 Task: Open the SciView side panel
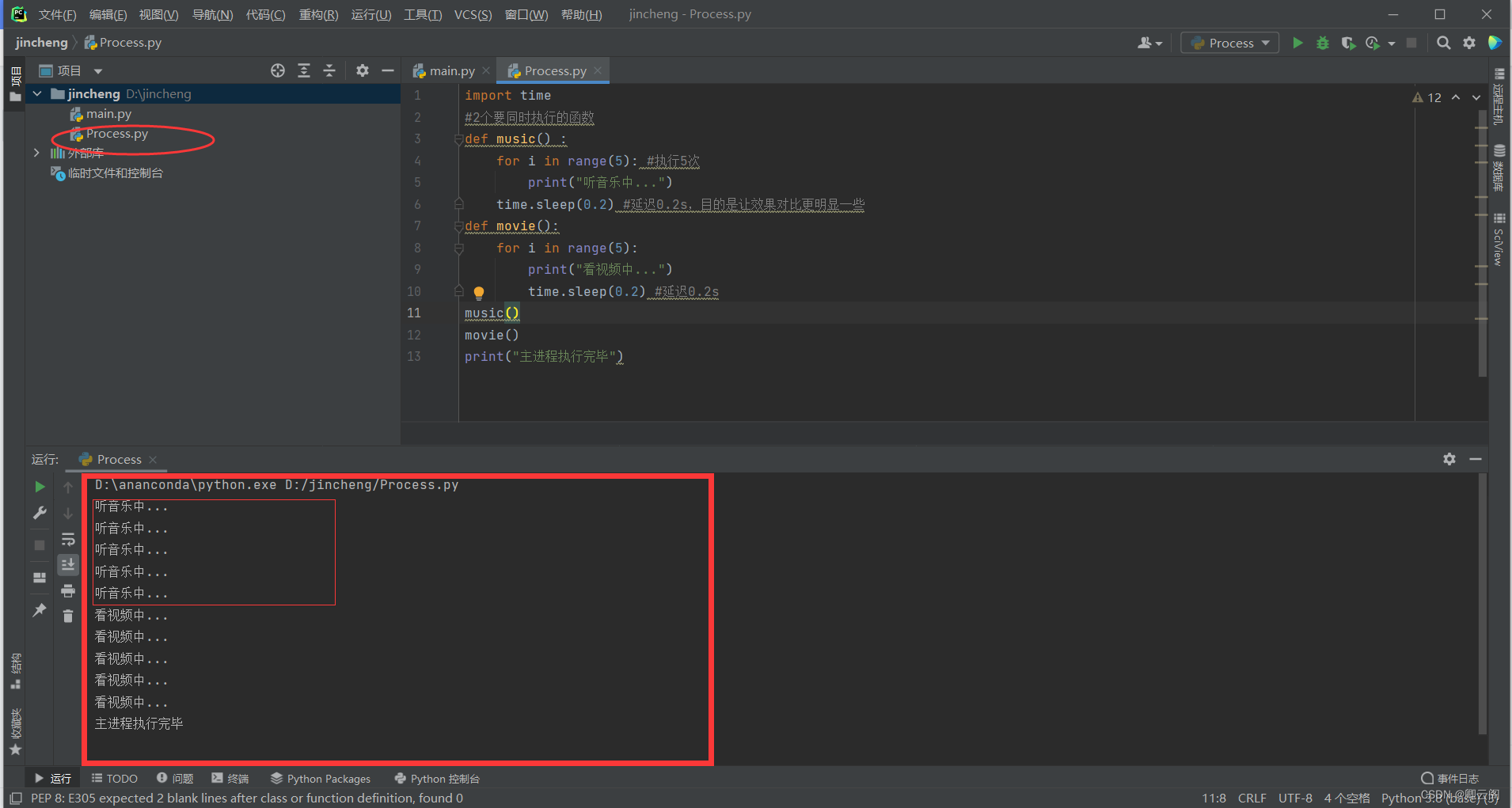(x=1499, y=239)
